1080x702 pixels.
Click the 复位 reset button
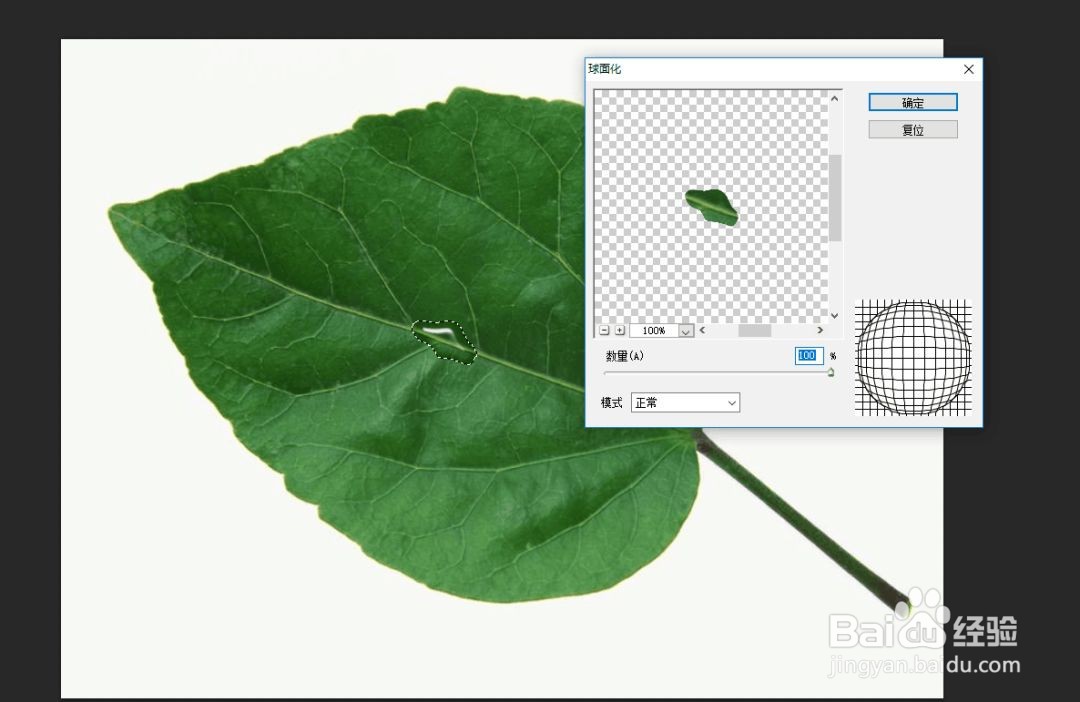(913, 130)
